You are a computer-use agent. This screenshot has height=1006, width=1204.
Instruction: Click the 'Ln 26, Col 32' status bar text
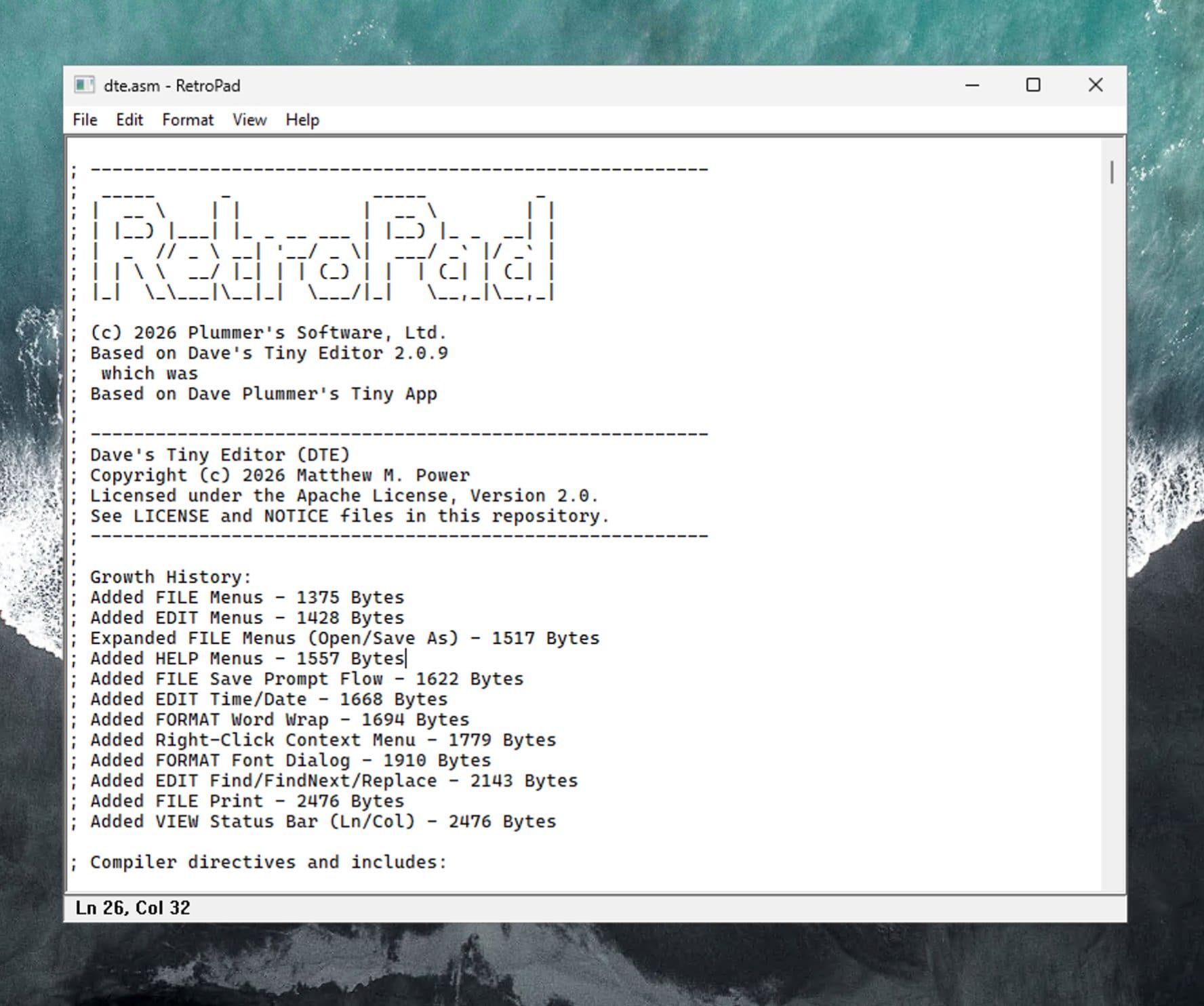[133, 908]
